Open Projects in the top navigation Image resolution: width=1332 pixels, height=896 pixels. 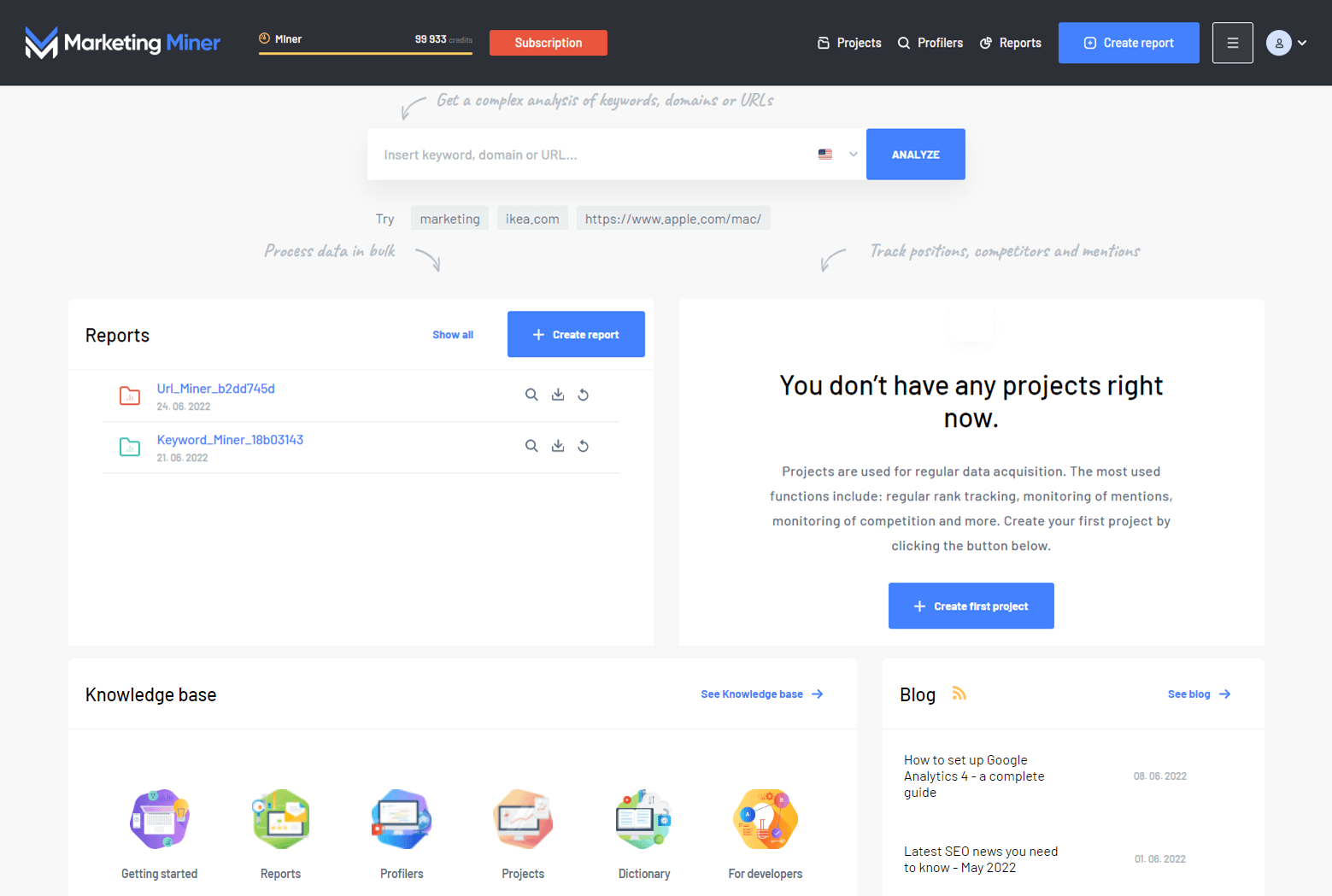(849, 43)
